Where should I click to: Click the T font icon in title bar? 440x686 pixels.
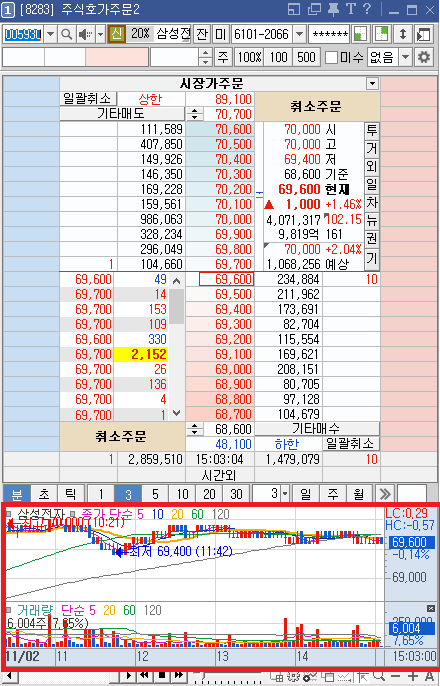click(351, 10)
